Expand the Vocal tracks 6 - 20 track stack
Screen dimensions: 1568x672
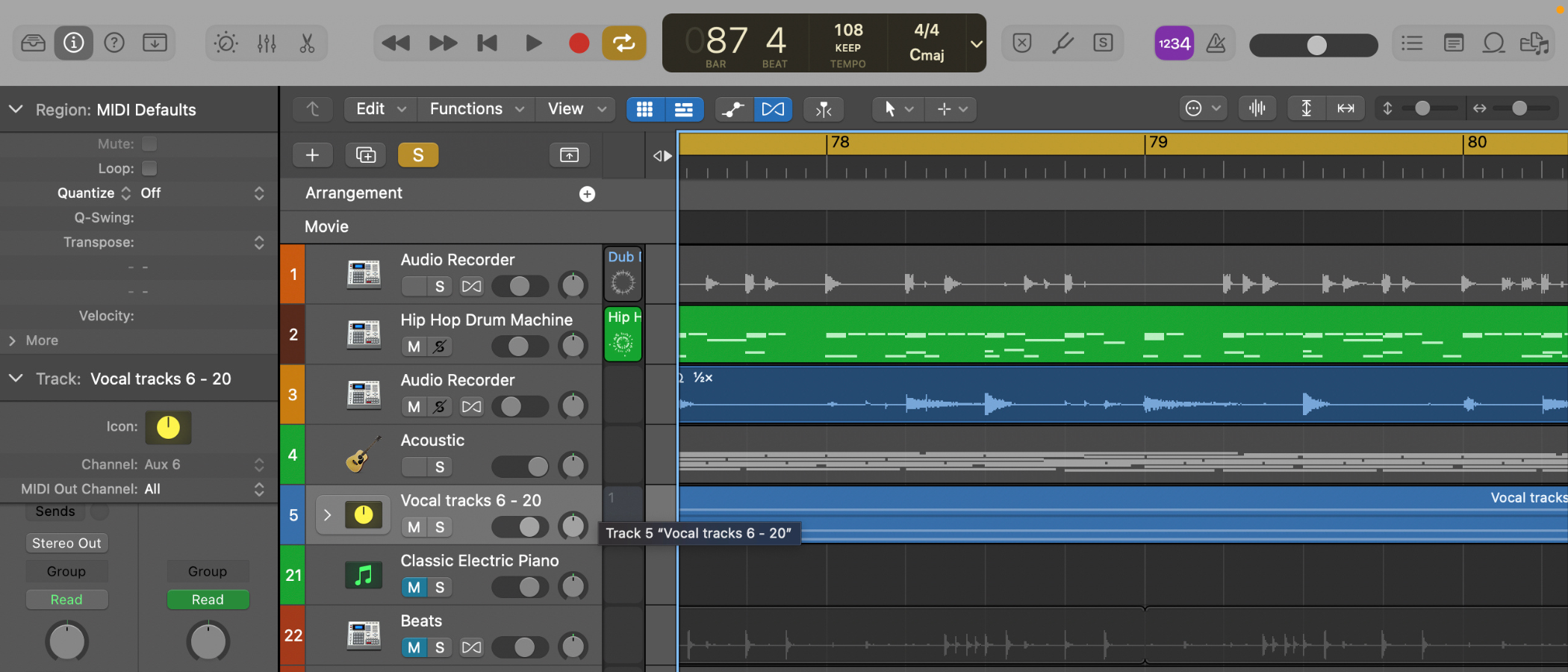(x=327, y=514)
